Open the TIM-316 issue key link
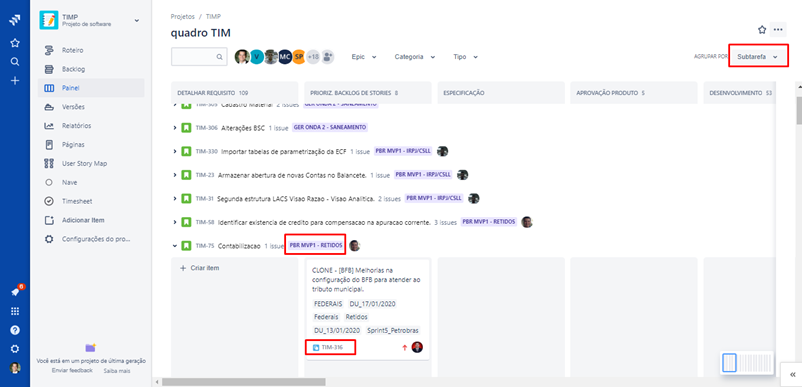Viewport: 802px width, 387px height. (332, 348)
